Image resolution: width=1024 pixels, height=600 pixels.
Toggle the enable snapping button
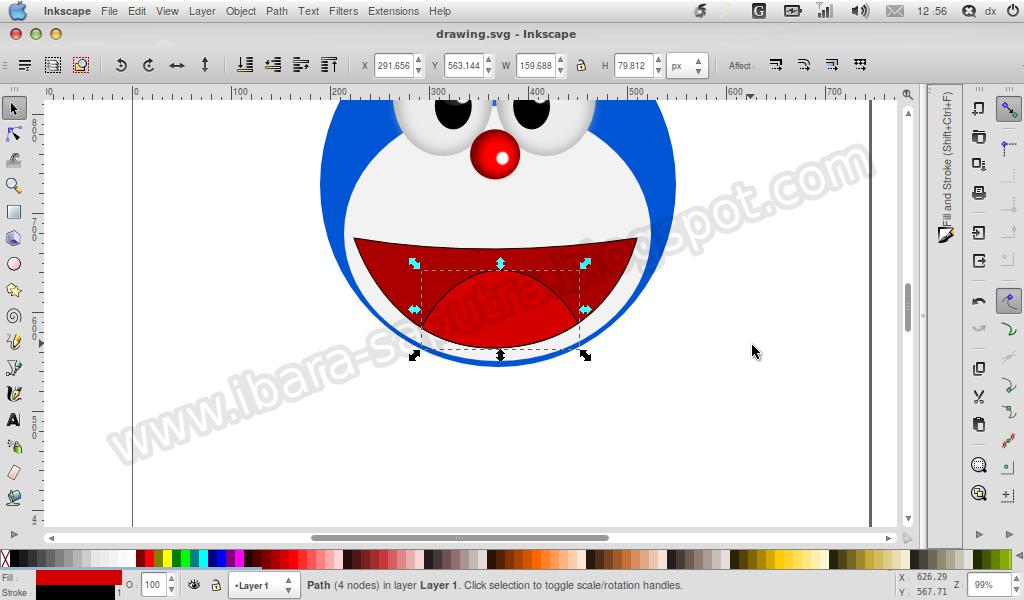point(1009,109)
